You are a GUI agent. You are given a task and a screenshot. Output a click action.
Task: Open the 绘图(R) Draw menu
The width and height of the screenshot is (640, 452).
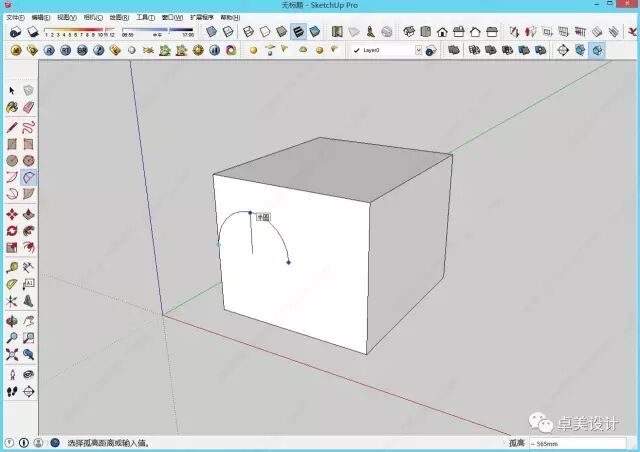[x=119, y=18]
